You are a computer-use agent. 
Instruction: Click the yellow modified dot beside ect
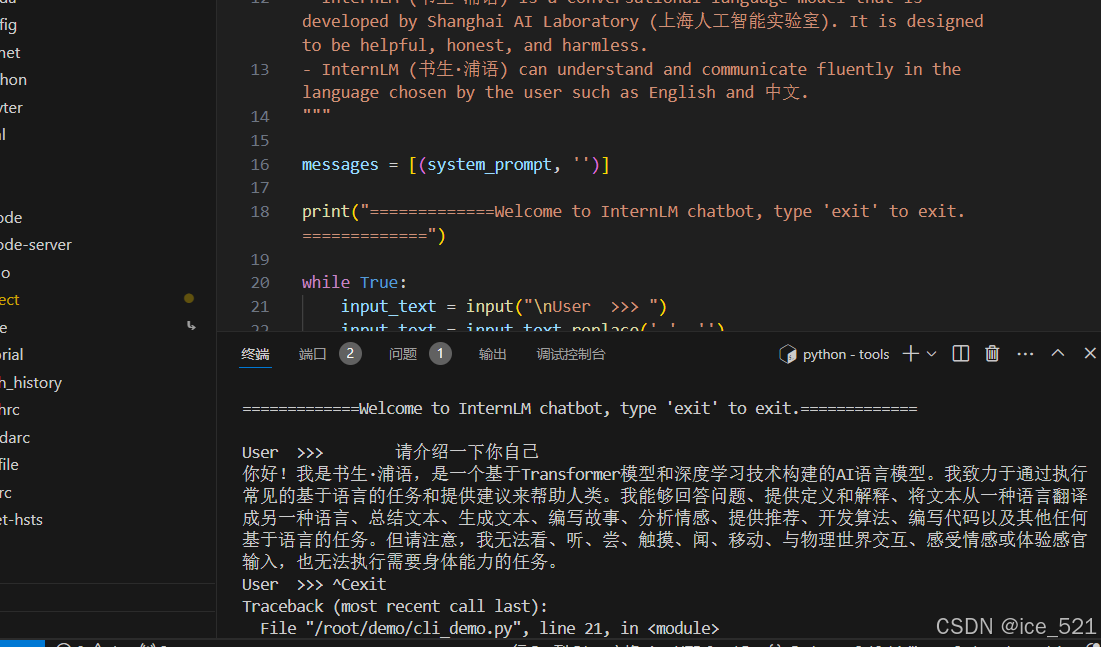click(189, 299)
